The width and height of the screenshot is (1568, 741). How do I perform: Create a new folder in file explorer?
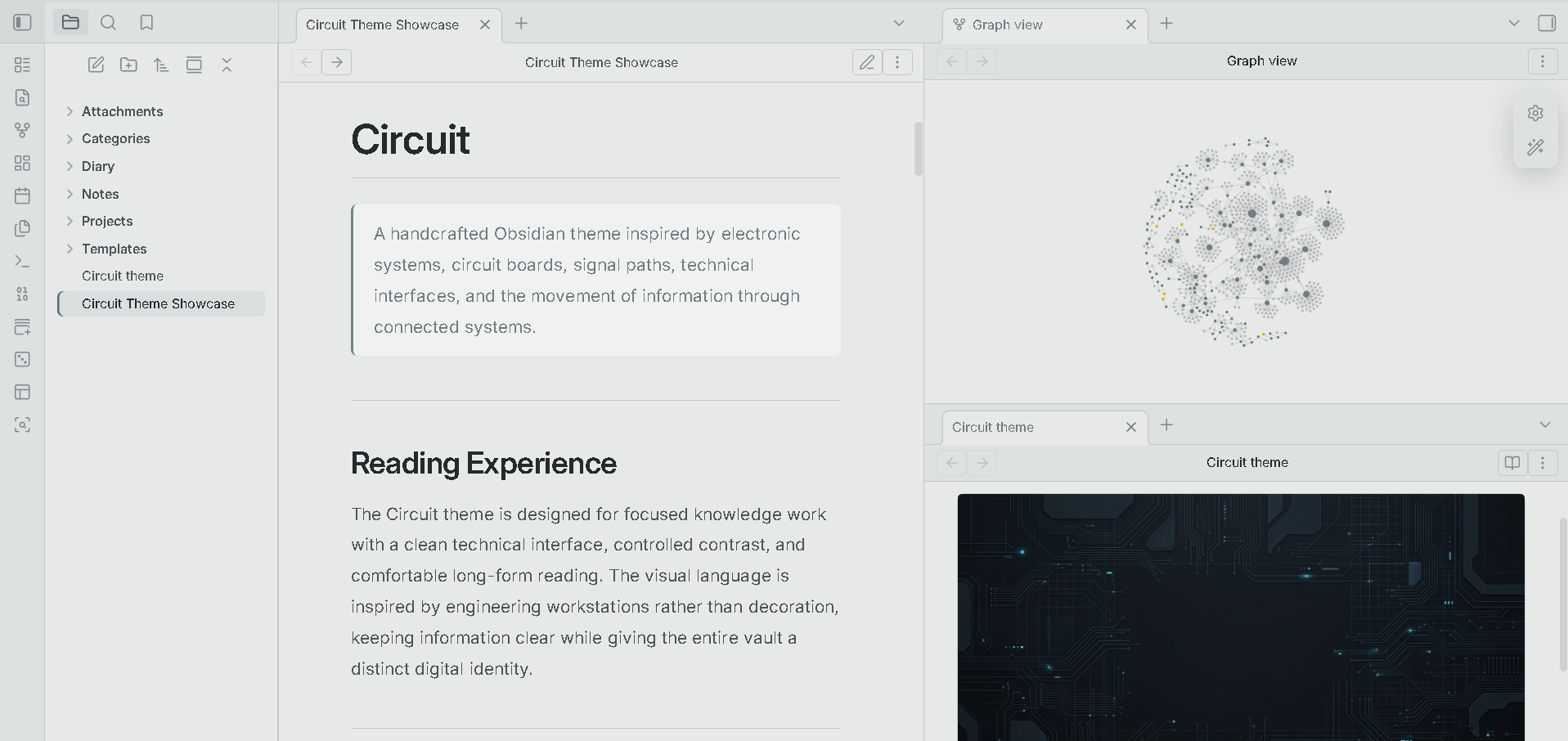click(128, 65)
